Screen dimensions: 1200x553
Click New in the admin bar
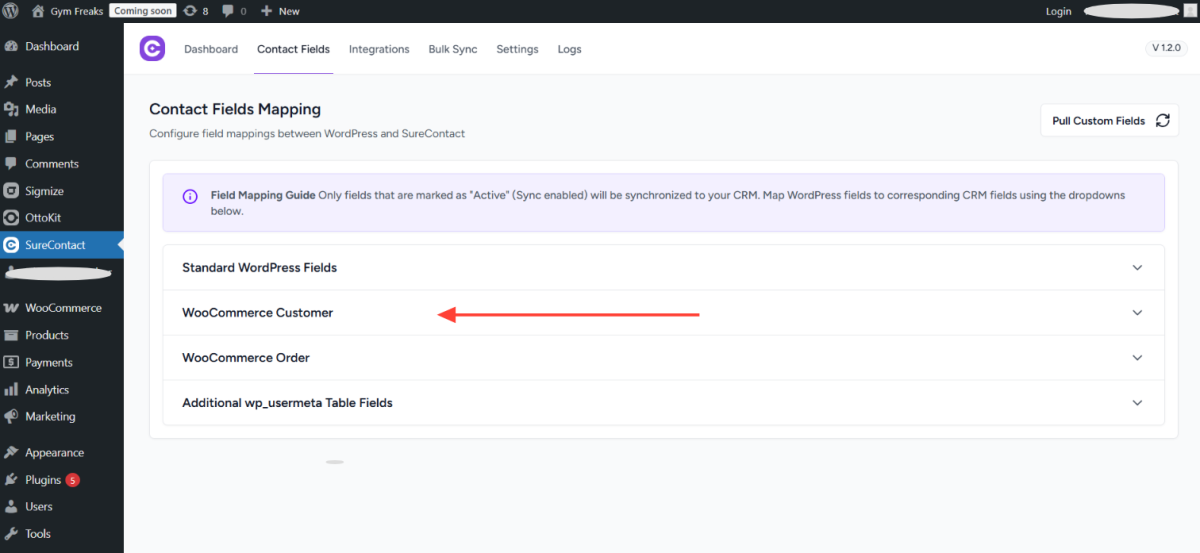pos(280,11)
